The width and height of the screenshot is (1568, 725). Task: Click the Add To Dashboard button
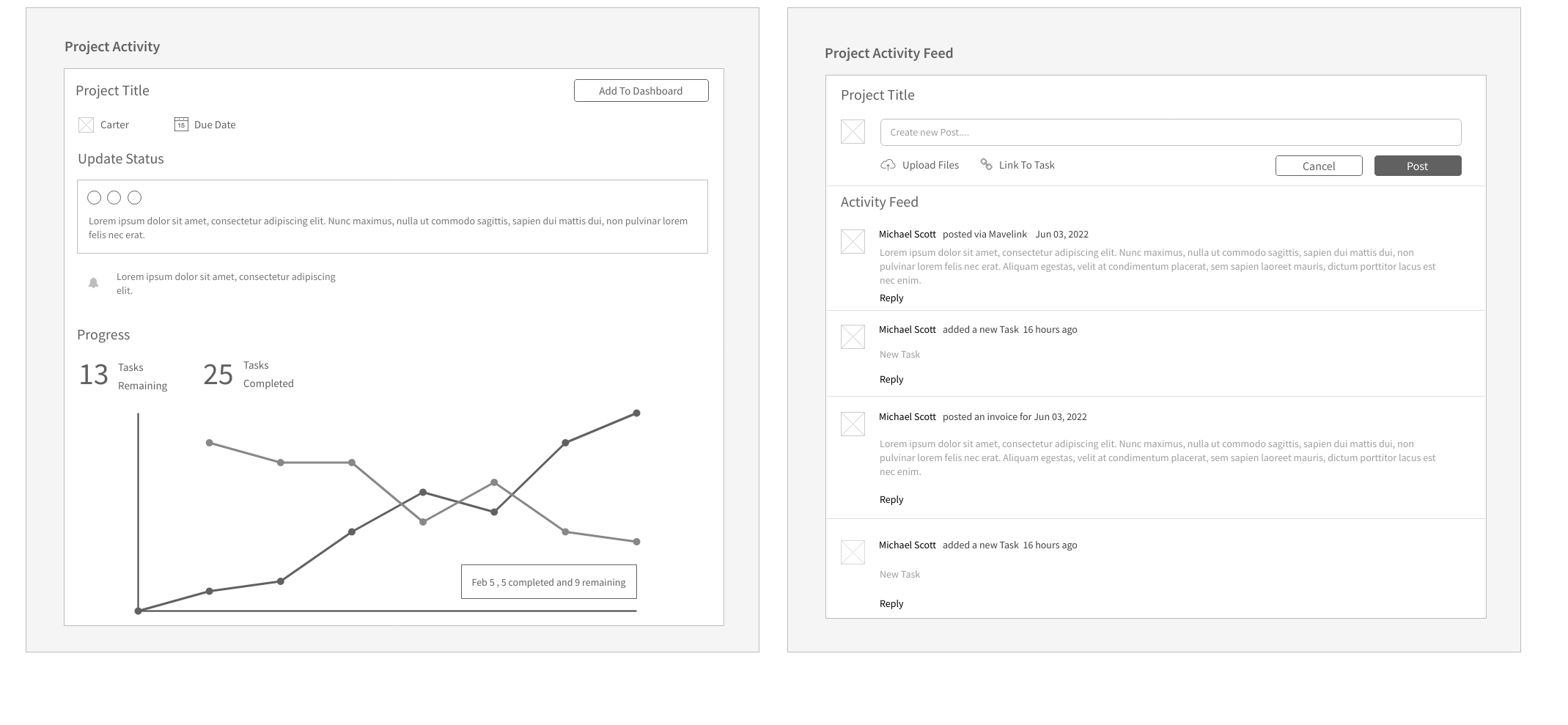pos(641,90)
